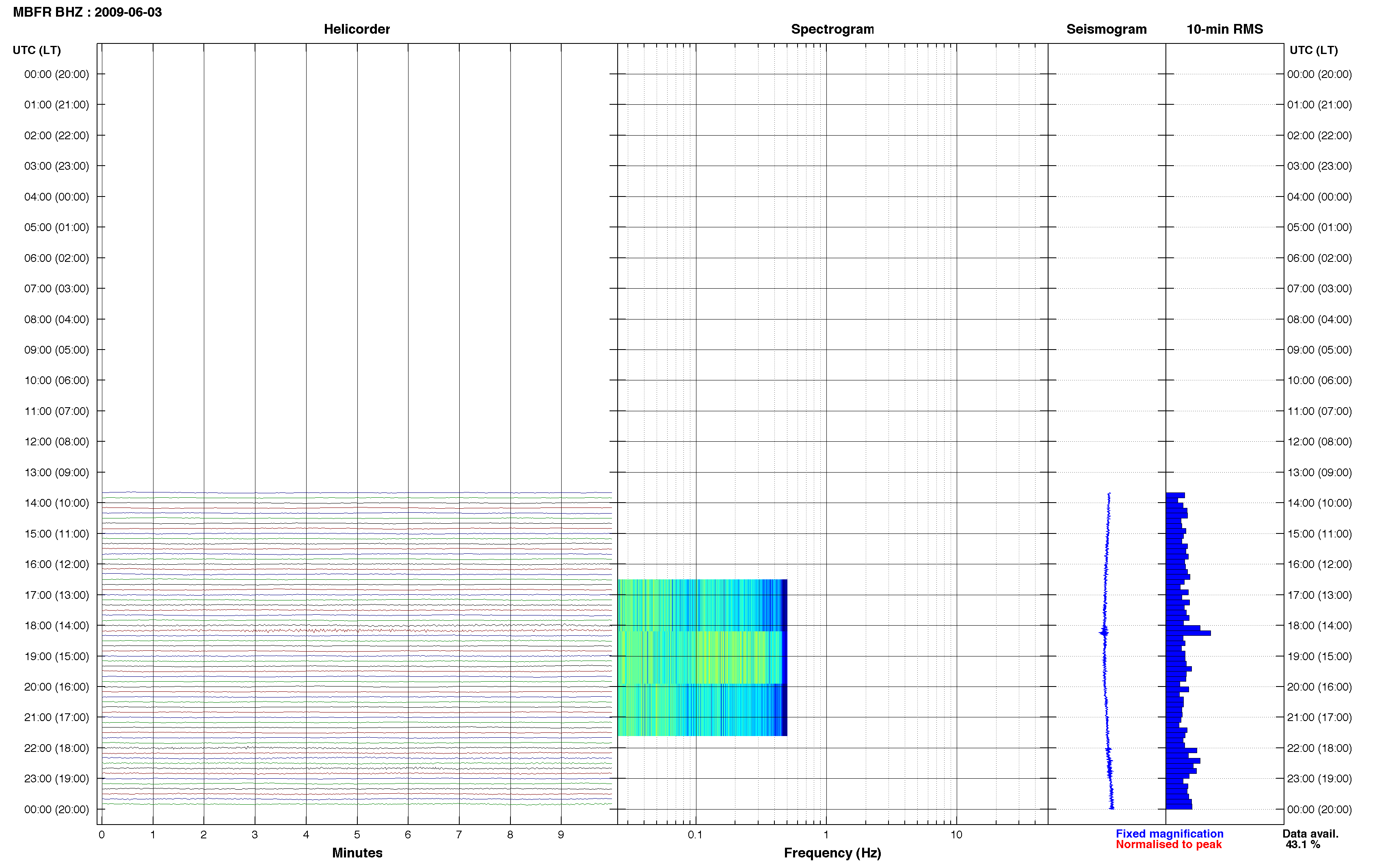1388x868 pixels.
Task: Click the first RMS bar near 14:00
Action: (x=1175, y=495)
